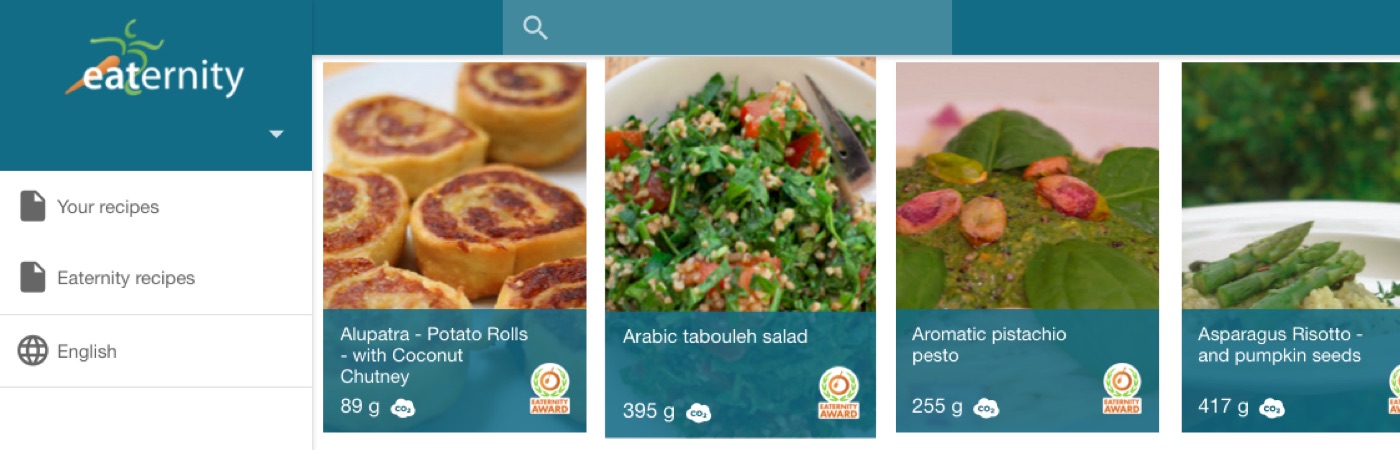Click the Your recipes document icon
The width and height of the screenshot is (1400, 450).
[x=33, y=207]
